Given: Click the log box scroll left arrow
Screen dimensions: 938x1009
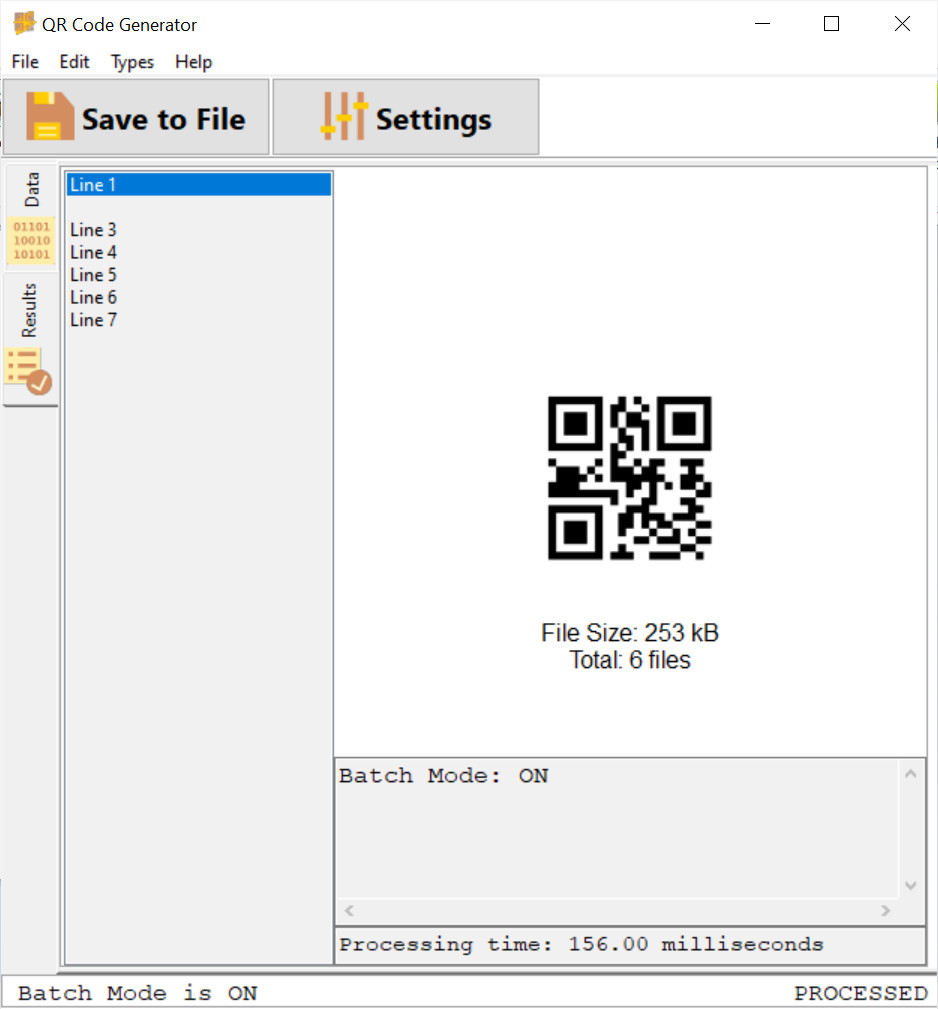Looking at the screenshot, I should coord(349,911).
